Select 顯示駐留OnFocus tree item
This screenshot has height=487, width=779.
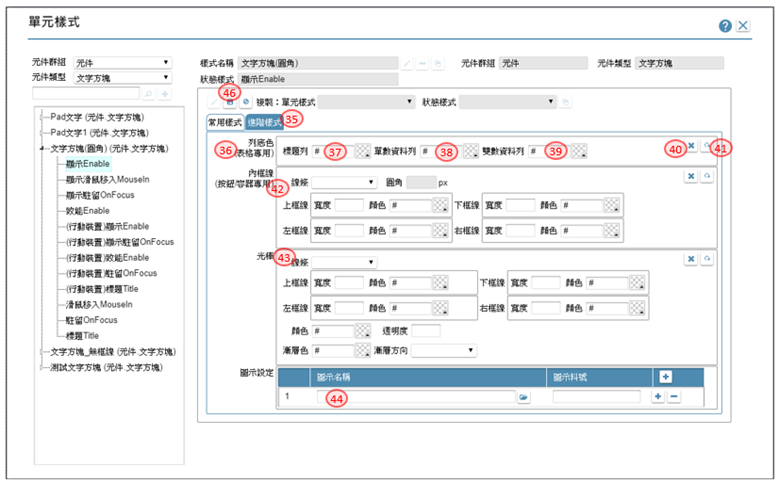tap(100, 195)
